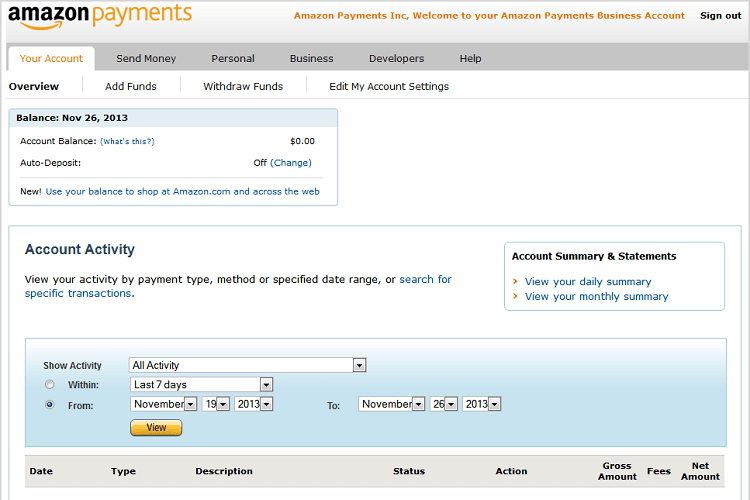
Task: Click the $0.00 account balance value
Action: pyautogui.click(x=302, y=141)
